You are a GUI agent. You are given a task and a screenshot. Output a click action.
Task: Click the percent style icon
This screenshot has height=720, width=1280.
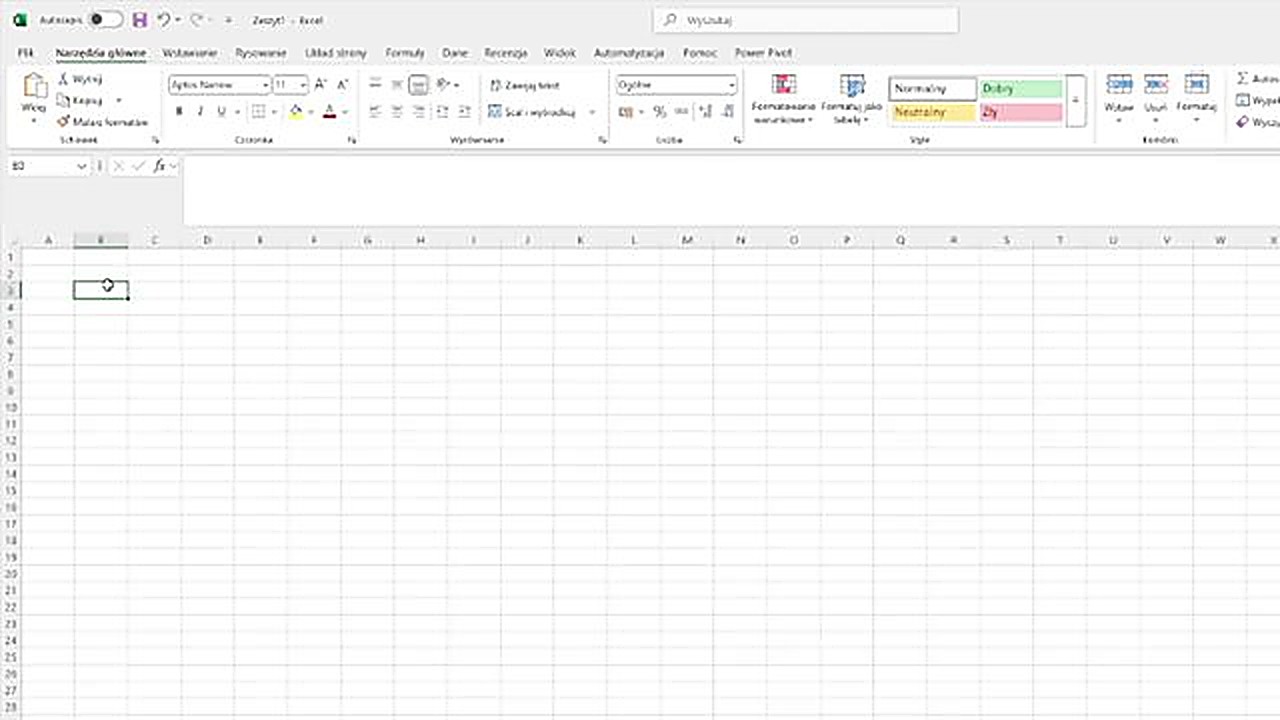(659, 112)
